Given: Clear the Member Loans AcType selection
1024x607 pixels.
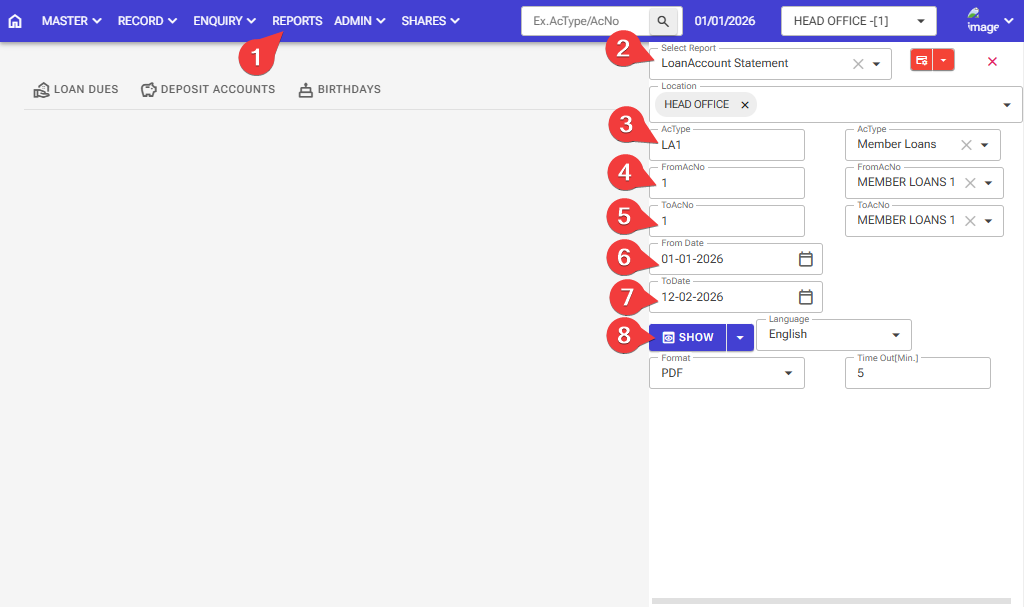Looking at the screenshot, I should tap(965, 145).
